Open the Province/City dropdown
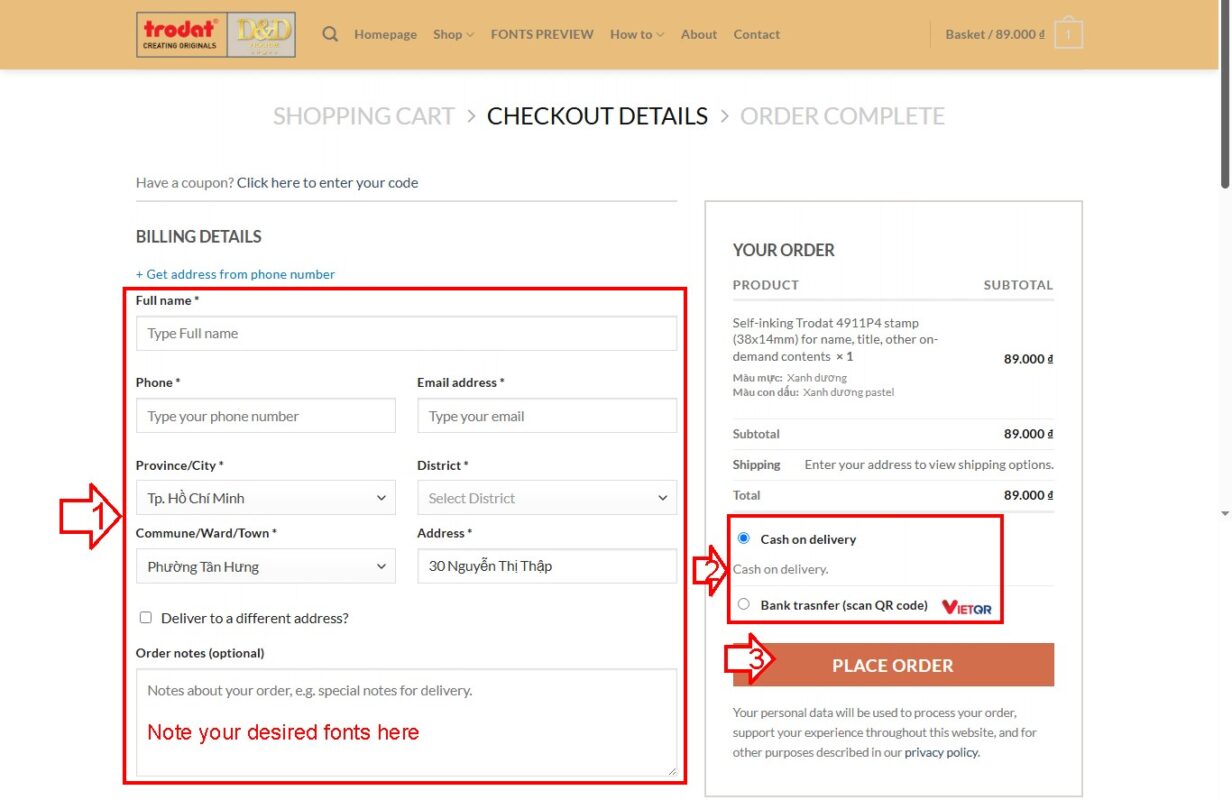Viewport: 1232px width, 800px height. point(265,498)
